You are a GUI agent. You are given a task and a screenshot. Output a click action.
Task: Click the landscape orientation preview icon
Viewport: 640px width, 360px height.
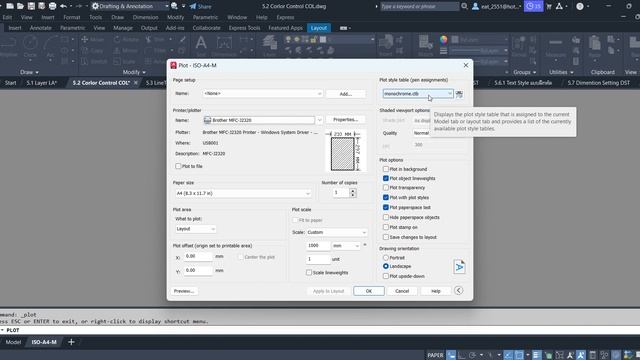(459, 267)
